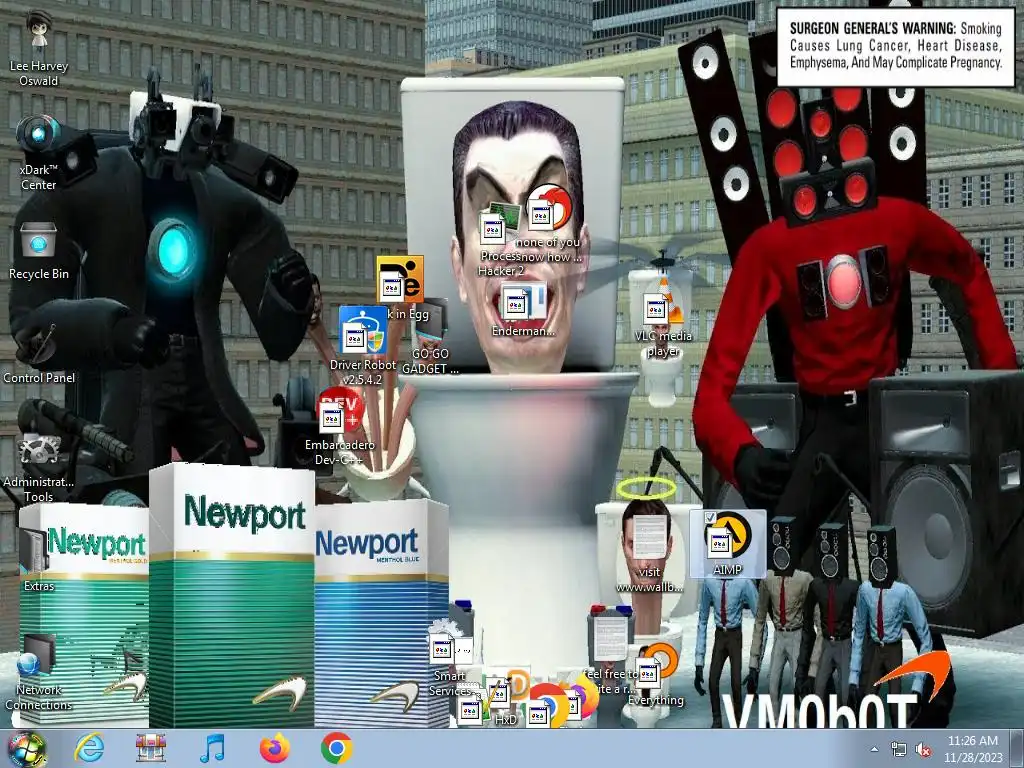Open the Windows Start menu

(27, 749)
